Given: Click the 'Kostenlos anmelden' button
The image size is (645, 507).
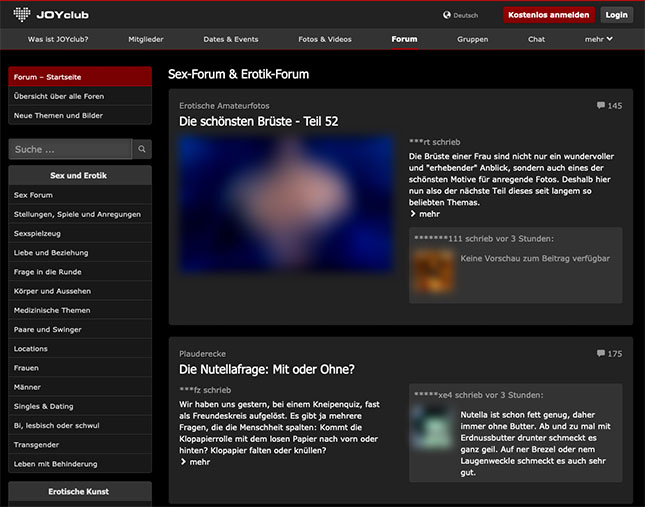Looking at the screenshot, I should (x=549, y=15).
